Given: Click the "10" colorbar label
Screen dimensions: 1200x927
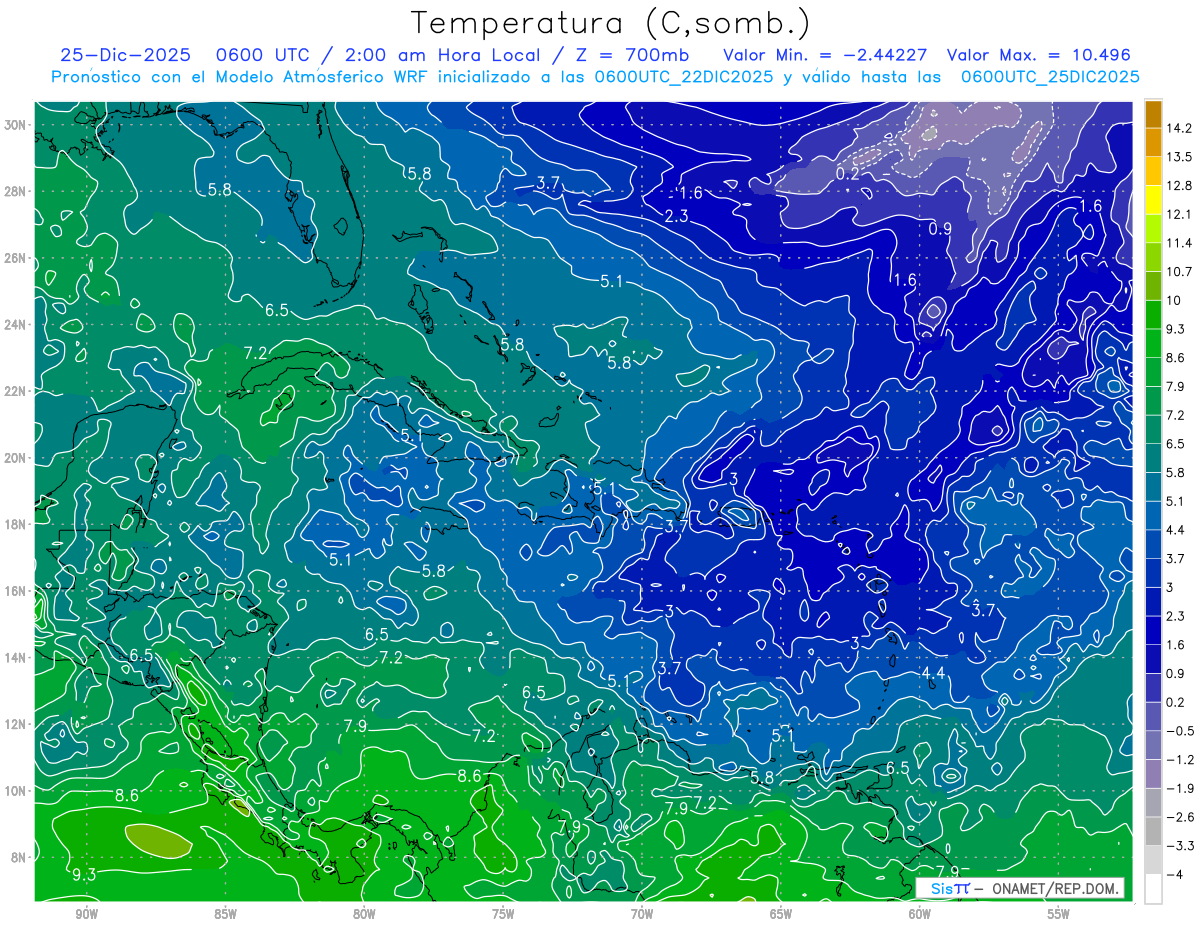Looking at the screenshot, I should click(x=1175, y=300).
